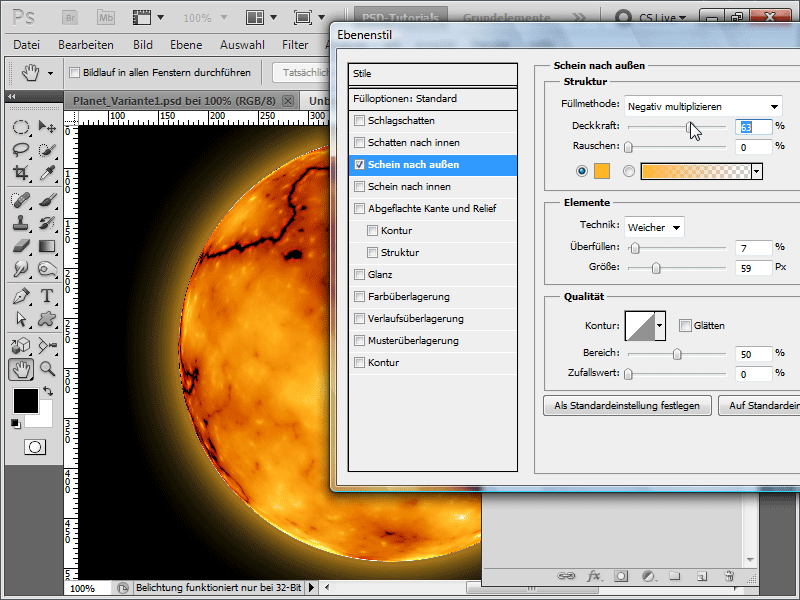800x600 pixels.
Task: Open the Auswahl menu
Action: click(x=242, y=45)
